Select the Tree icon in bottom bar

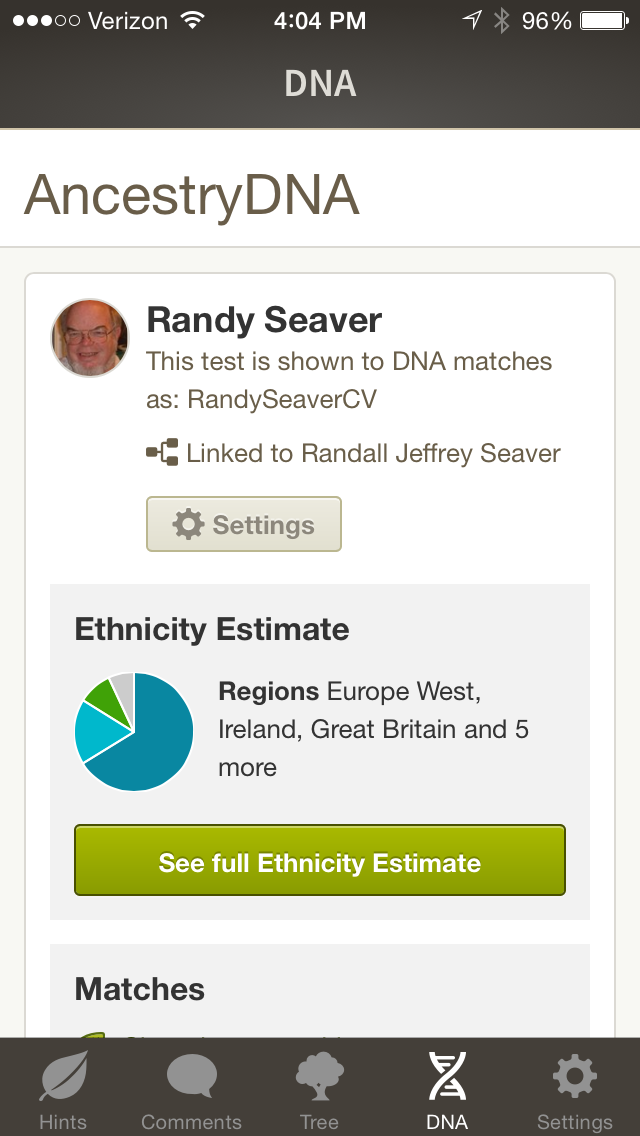click(x=318, y=1078)
